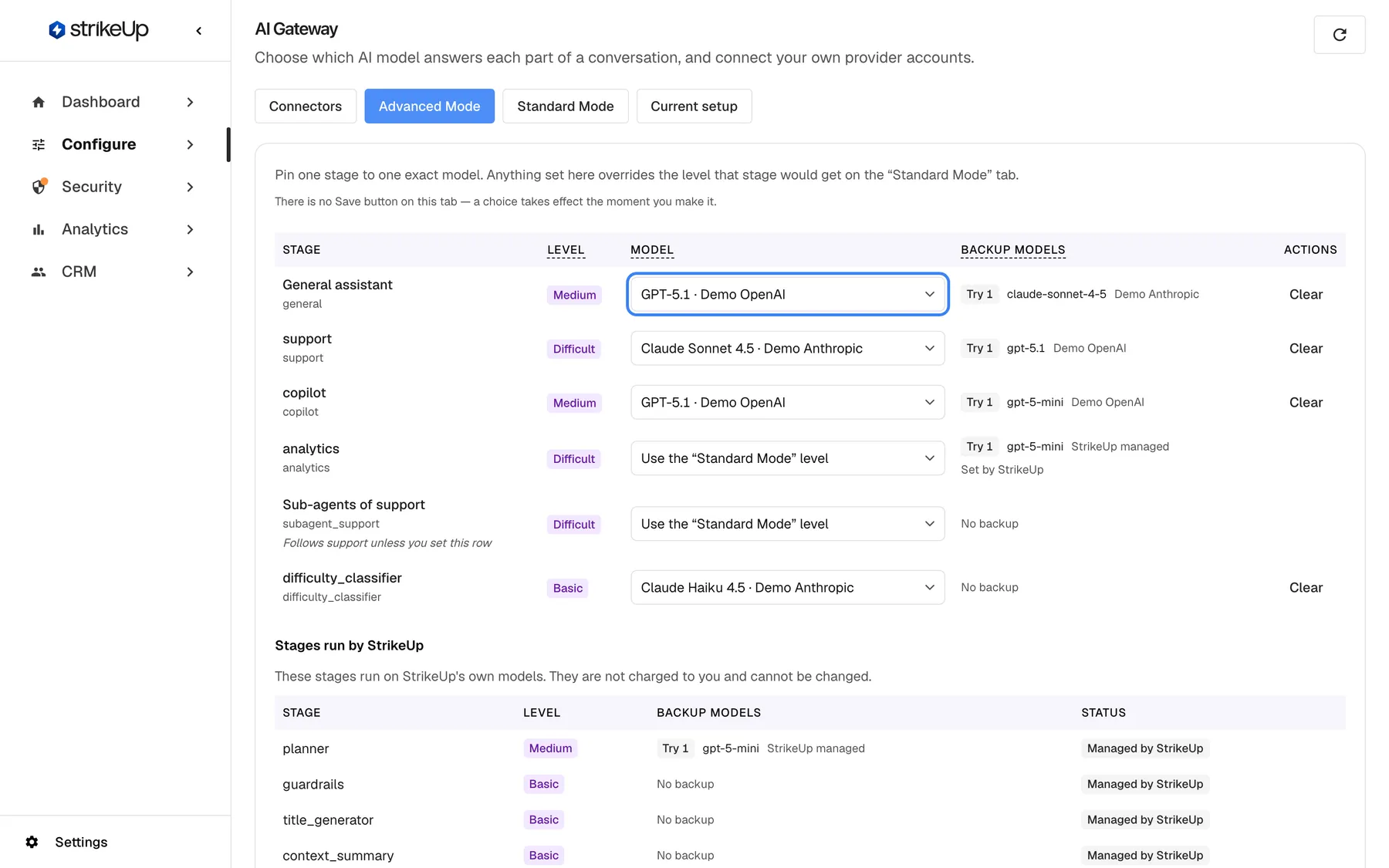This screenshot has width=1389, height=868.
Task: Expand the Dashboard menu chevron
Action: (x=190, y=102)
